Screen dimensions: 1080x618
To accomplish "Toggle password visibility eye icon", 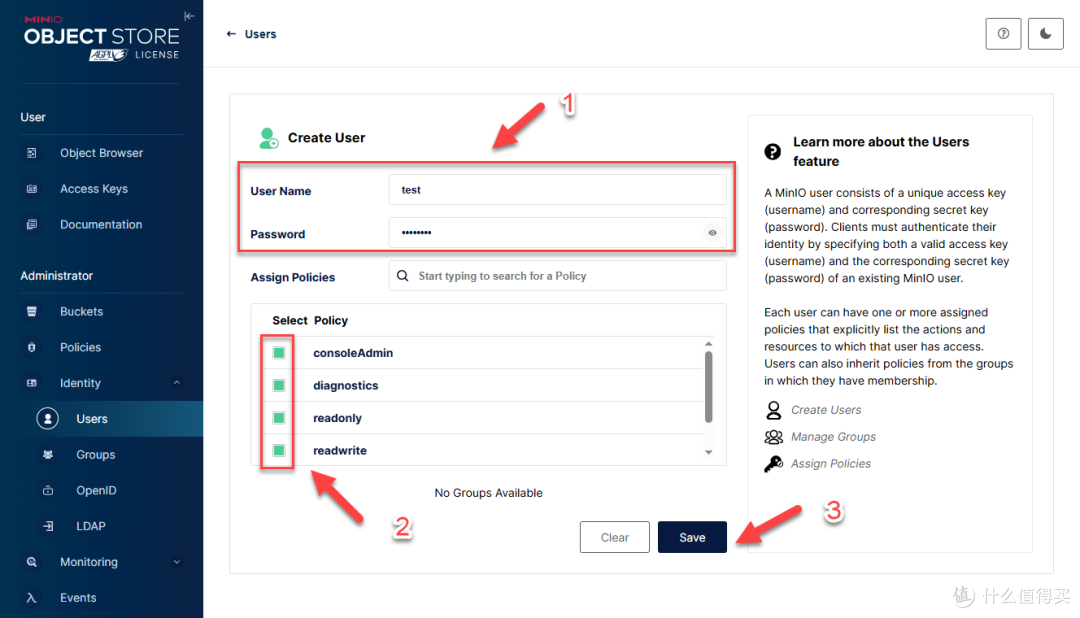I will [x=712, y=233].
